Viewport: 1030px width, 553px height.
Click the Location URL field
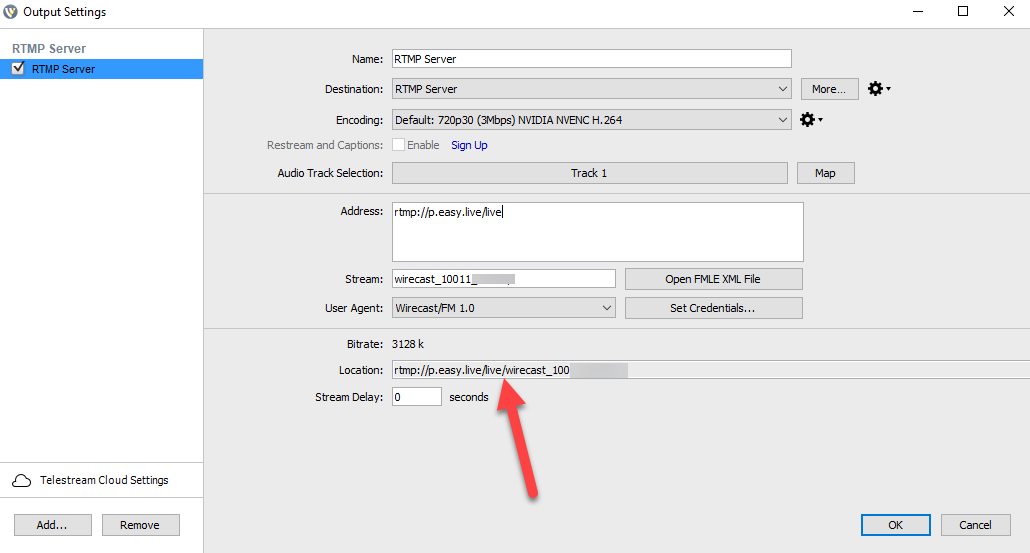point(711,370)
